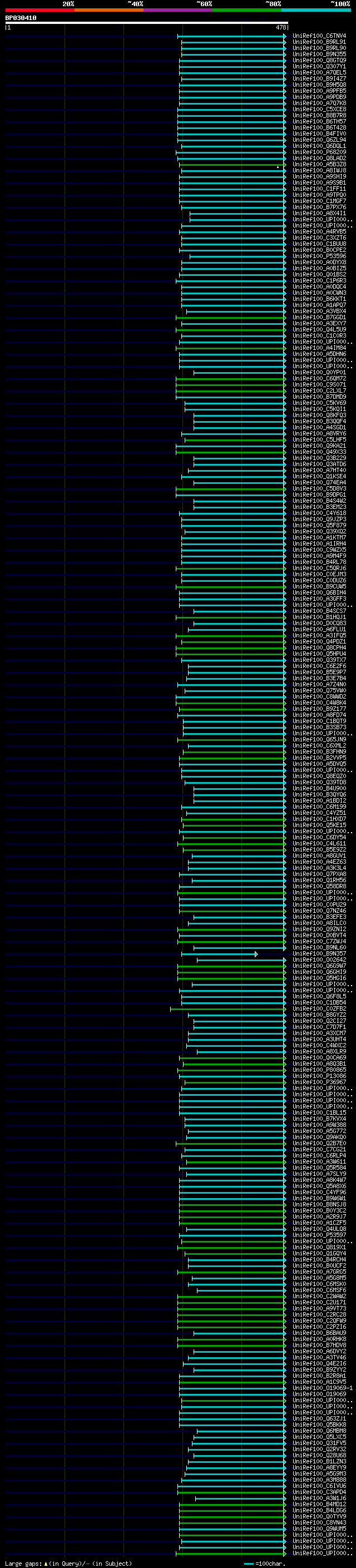356x1568 pixels.
Task: Click the UniRef100_C8VN43 label
Action: [x=319, y=1523]
